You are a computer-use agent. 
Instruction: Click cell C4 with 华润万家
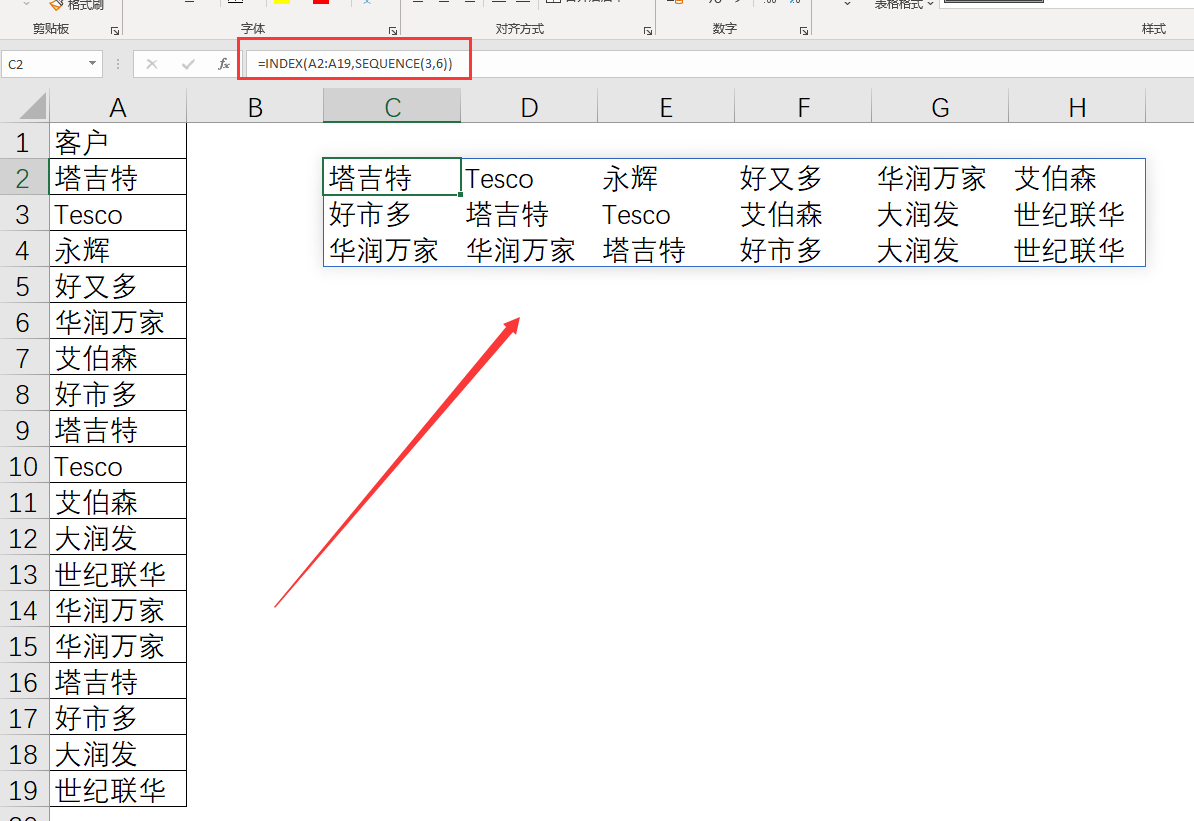coord(391,249)
